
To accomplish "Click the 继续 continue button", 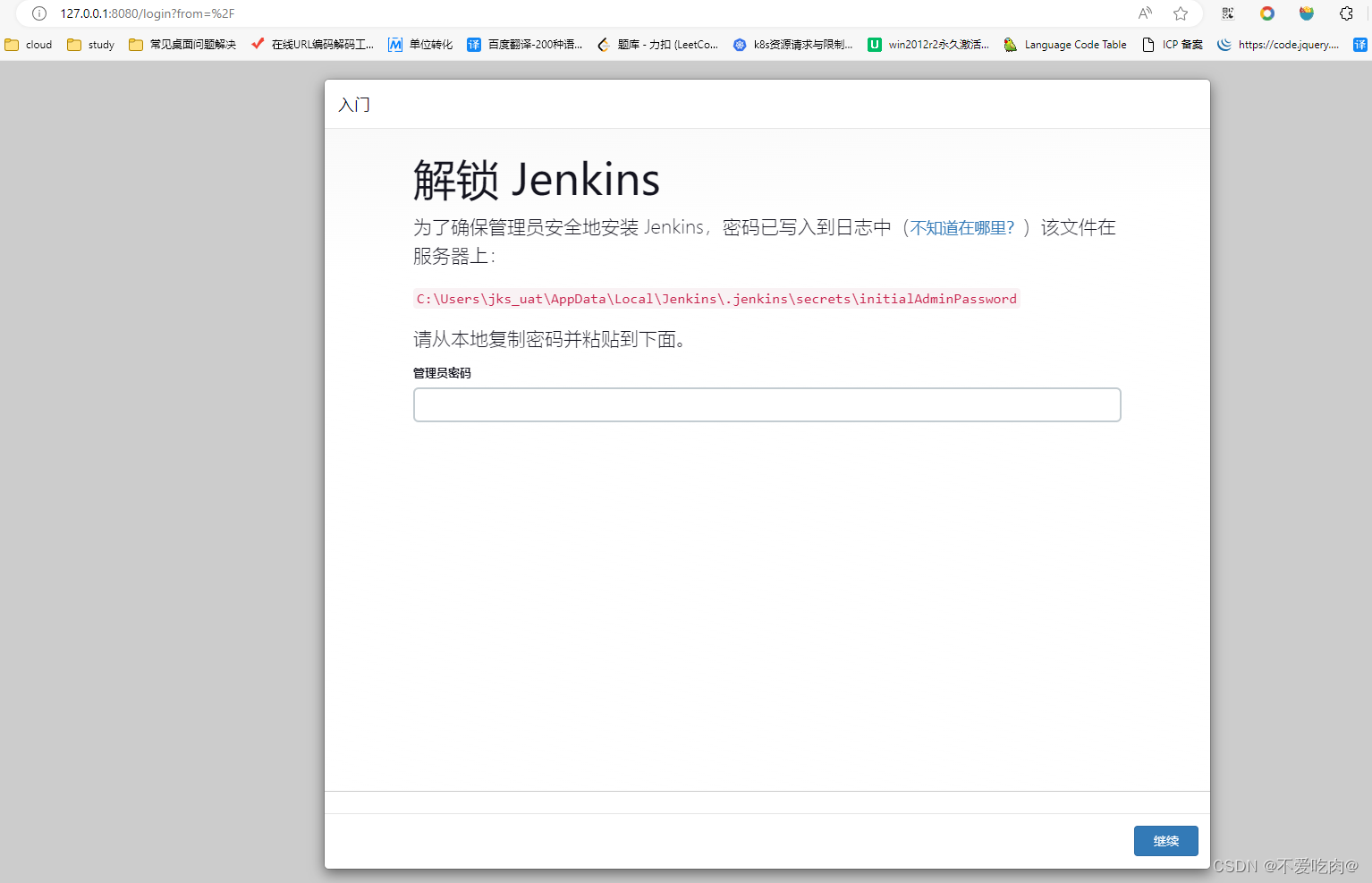I will [1165, 841].
